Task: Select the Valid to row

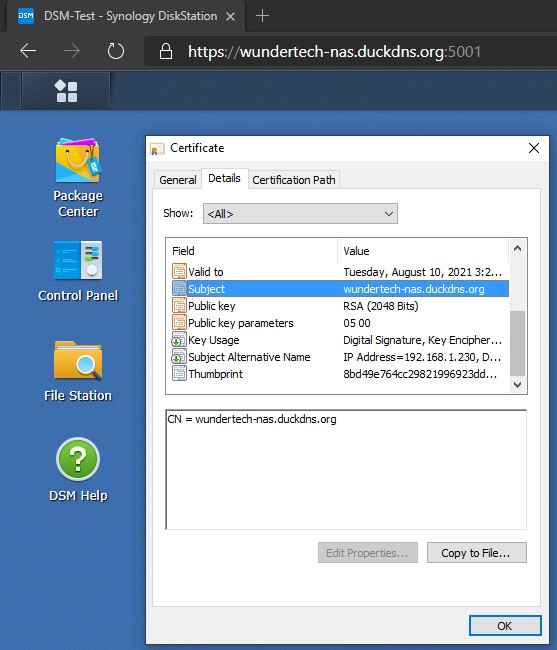Action: coord(340,272)
